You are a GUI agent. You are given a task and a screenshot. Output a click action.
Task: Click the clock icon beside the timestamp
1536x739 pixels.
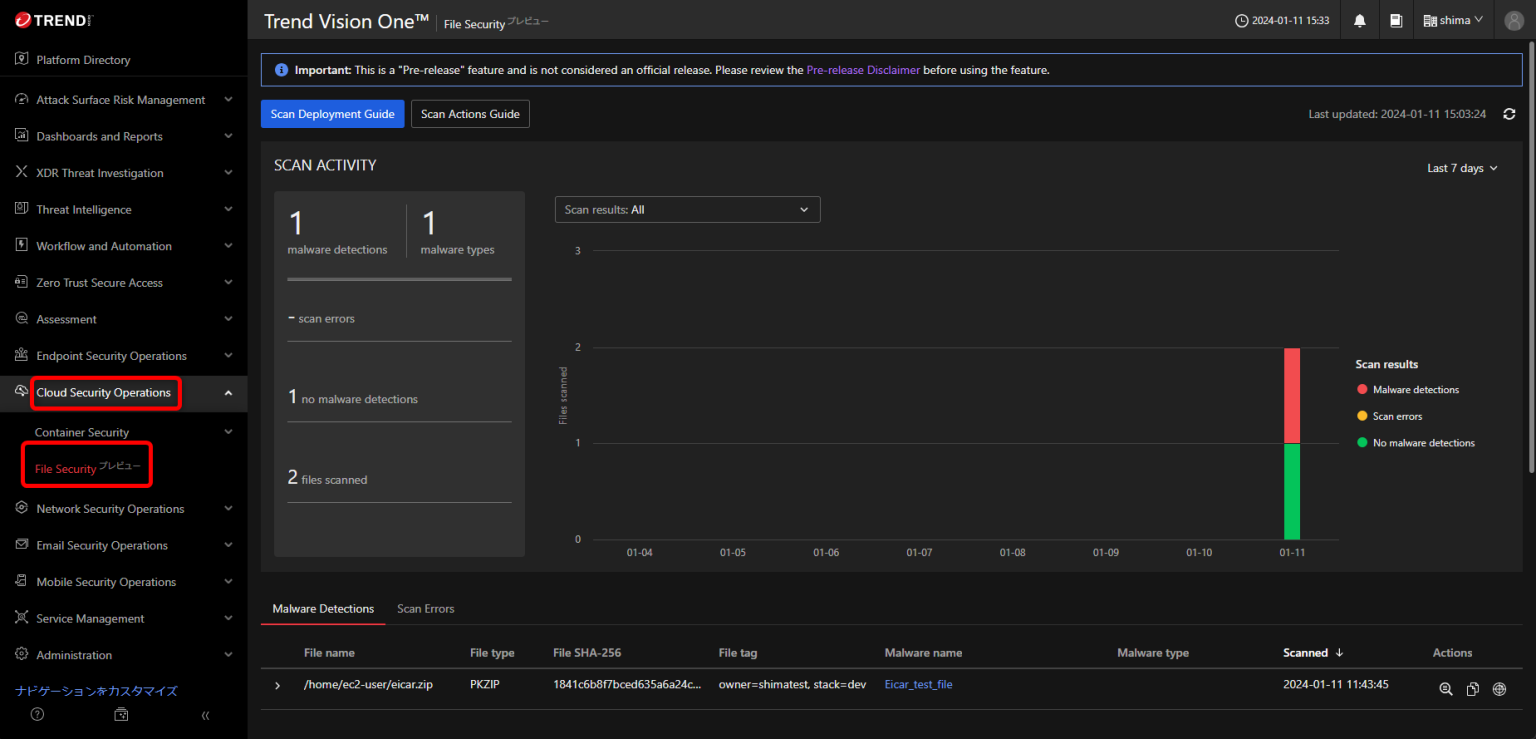pyautogui.click(x=1241, y=20)
